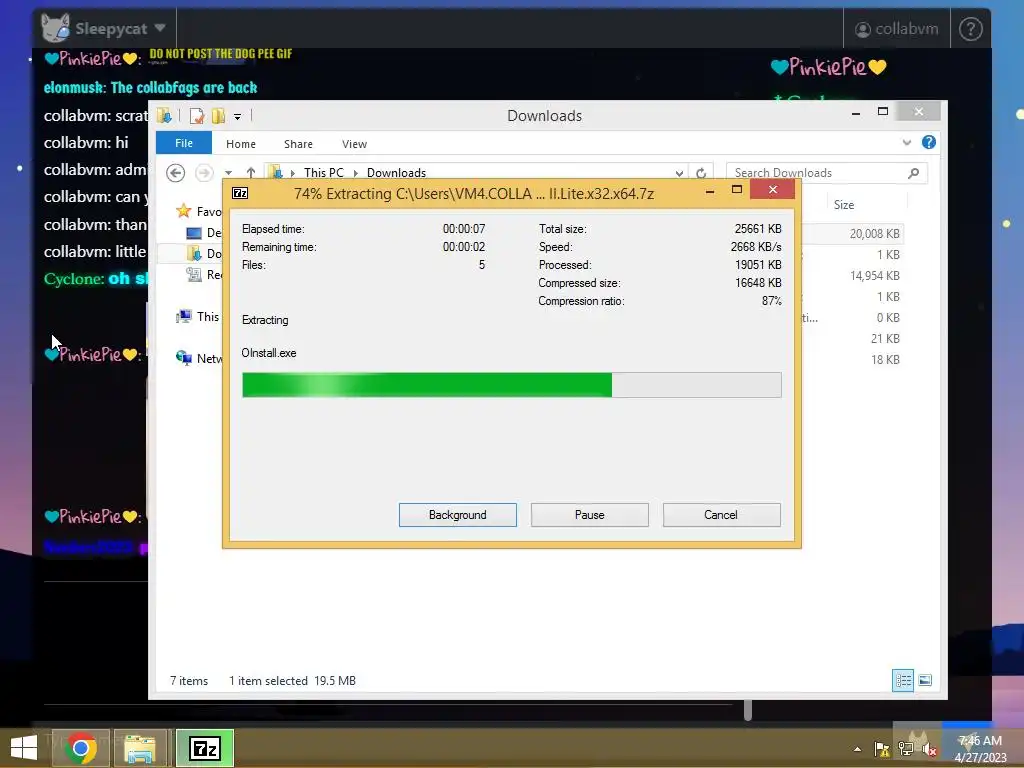Select This PC in navigation pane
Viewport: 1024px width, 768px height.
(x=199, y=317)
